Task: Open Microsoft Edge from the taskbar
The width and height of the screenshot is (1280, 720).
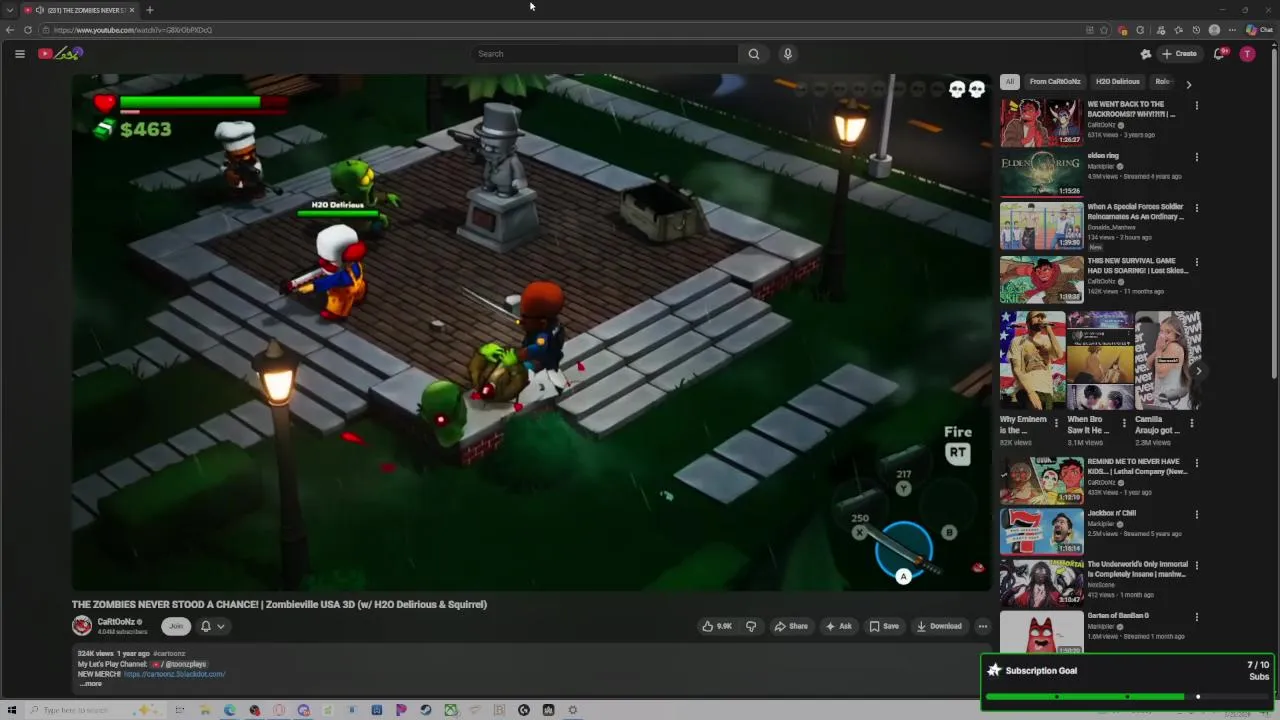Action: click(x=230, y=710)
